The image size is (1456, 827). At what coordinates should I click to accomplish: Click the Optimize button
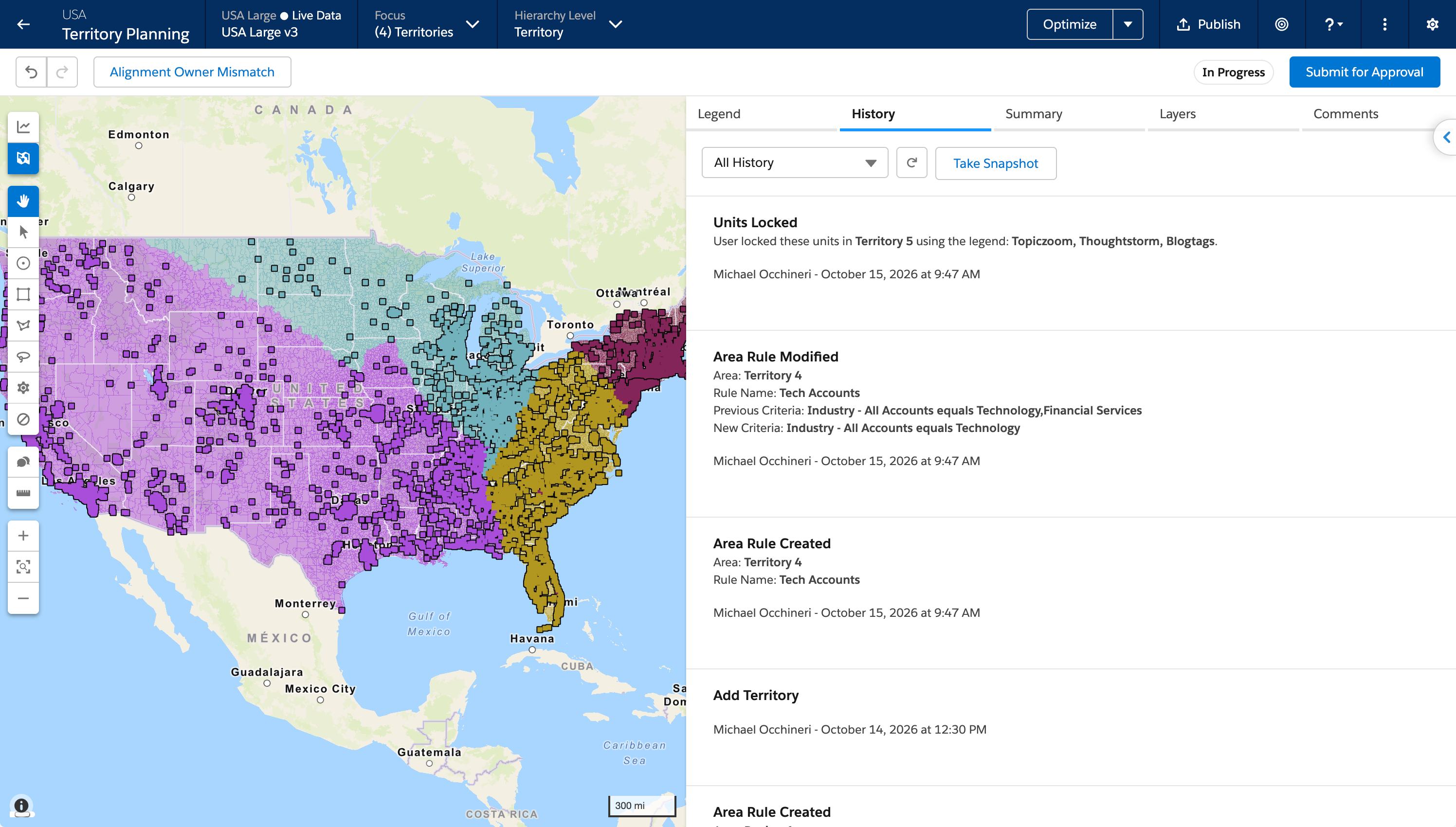(1069, 24)
